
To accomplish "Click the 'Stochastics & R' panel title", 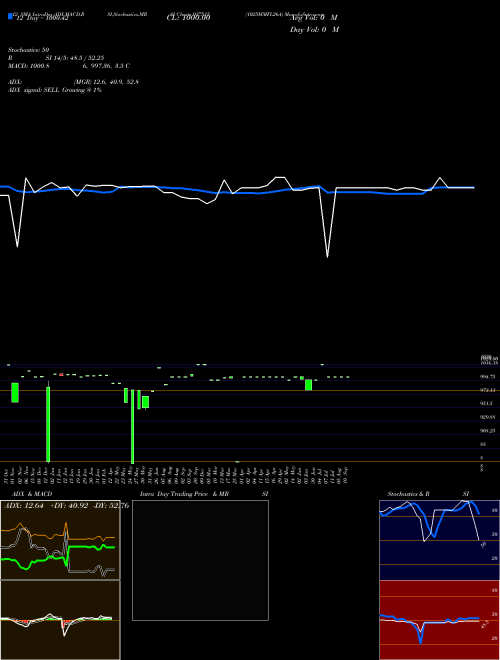I will coord(408,494).
